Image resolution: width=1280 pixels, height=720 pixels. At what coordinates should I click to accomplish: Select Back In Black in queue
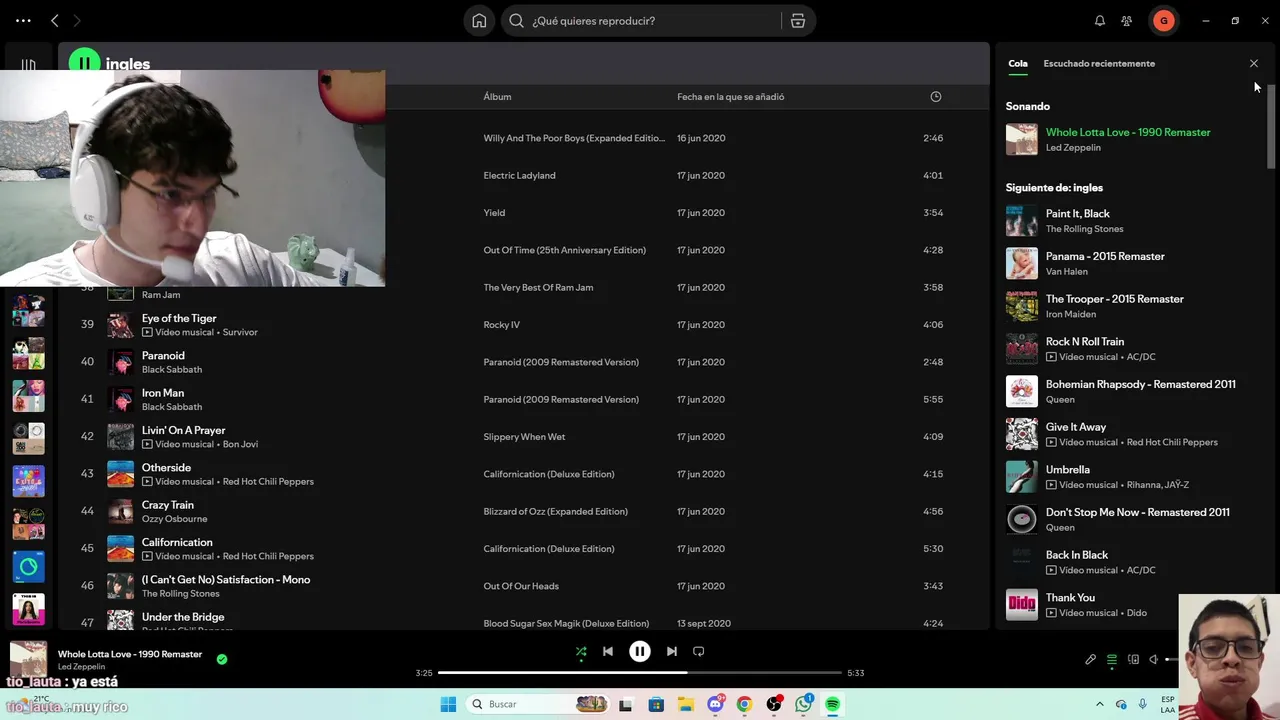[1076, 555]
